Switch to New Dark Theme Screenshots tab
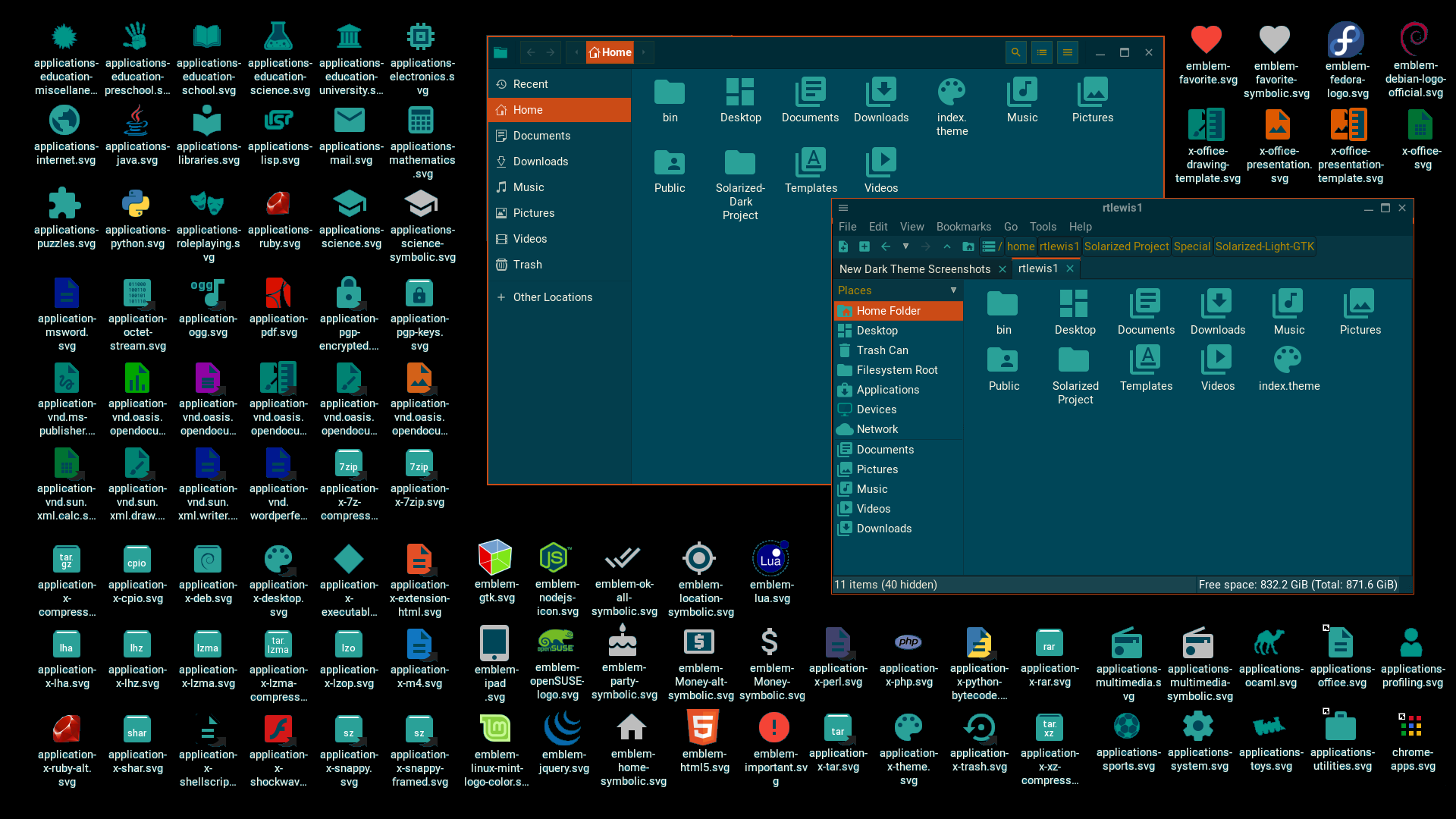 (915, 269)
